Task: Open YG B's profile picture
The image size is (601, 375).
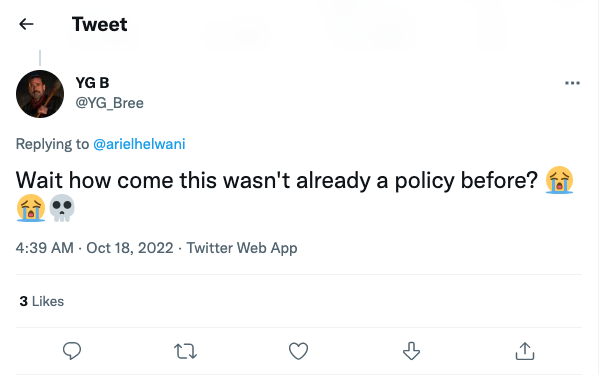Action: 40,94
